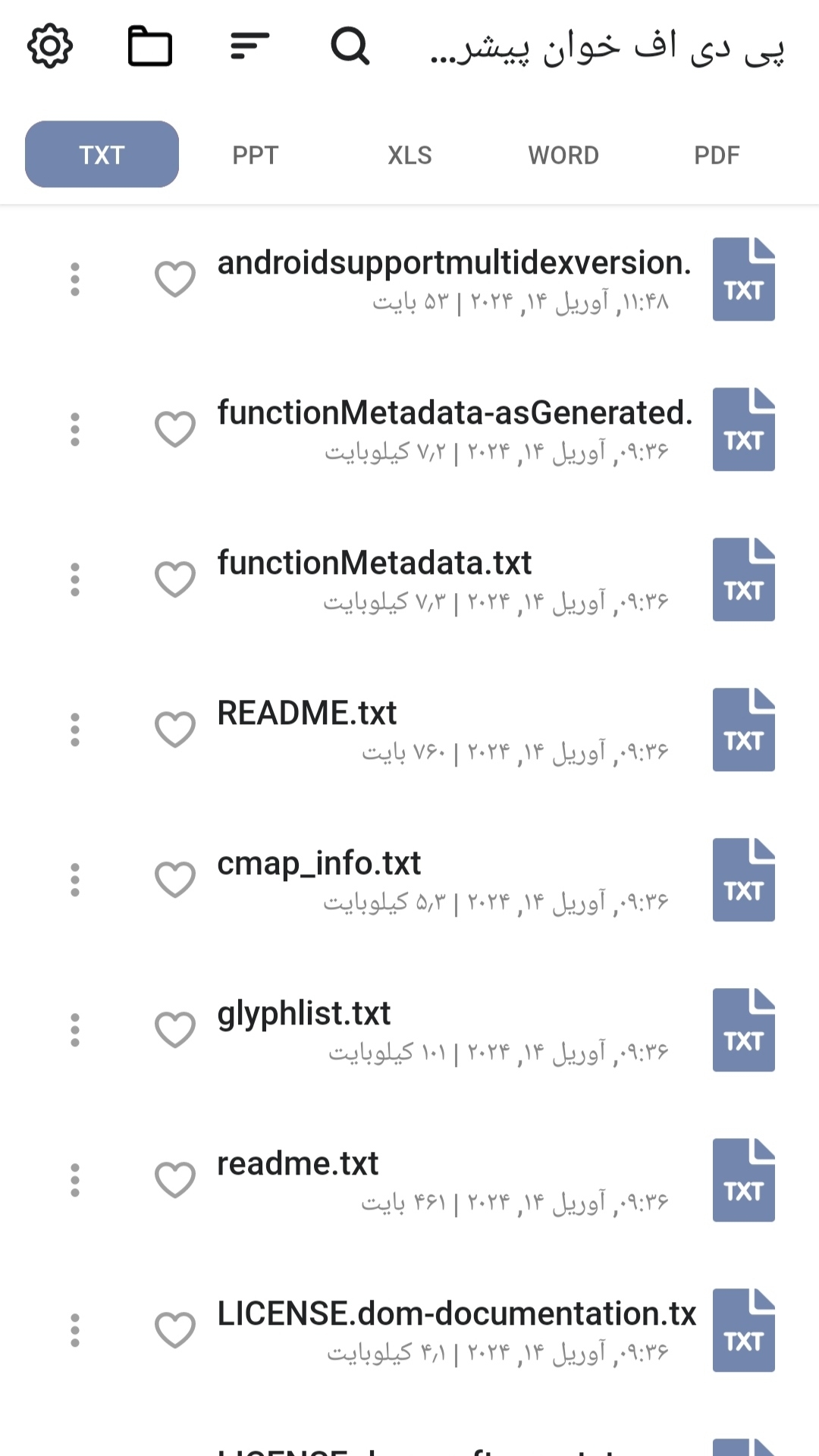Expand the androidsupportmultidexversion options menu

click(75, 279)
